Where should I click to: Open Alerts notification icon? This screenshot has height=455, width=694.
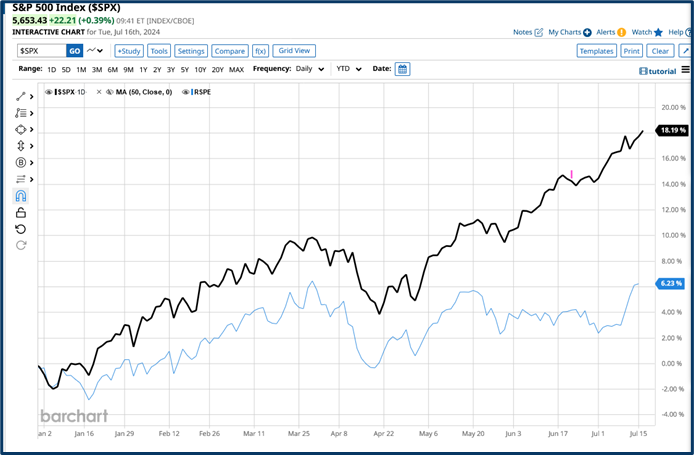(622, 32)
